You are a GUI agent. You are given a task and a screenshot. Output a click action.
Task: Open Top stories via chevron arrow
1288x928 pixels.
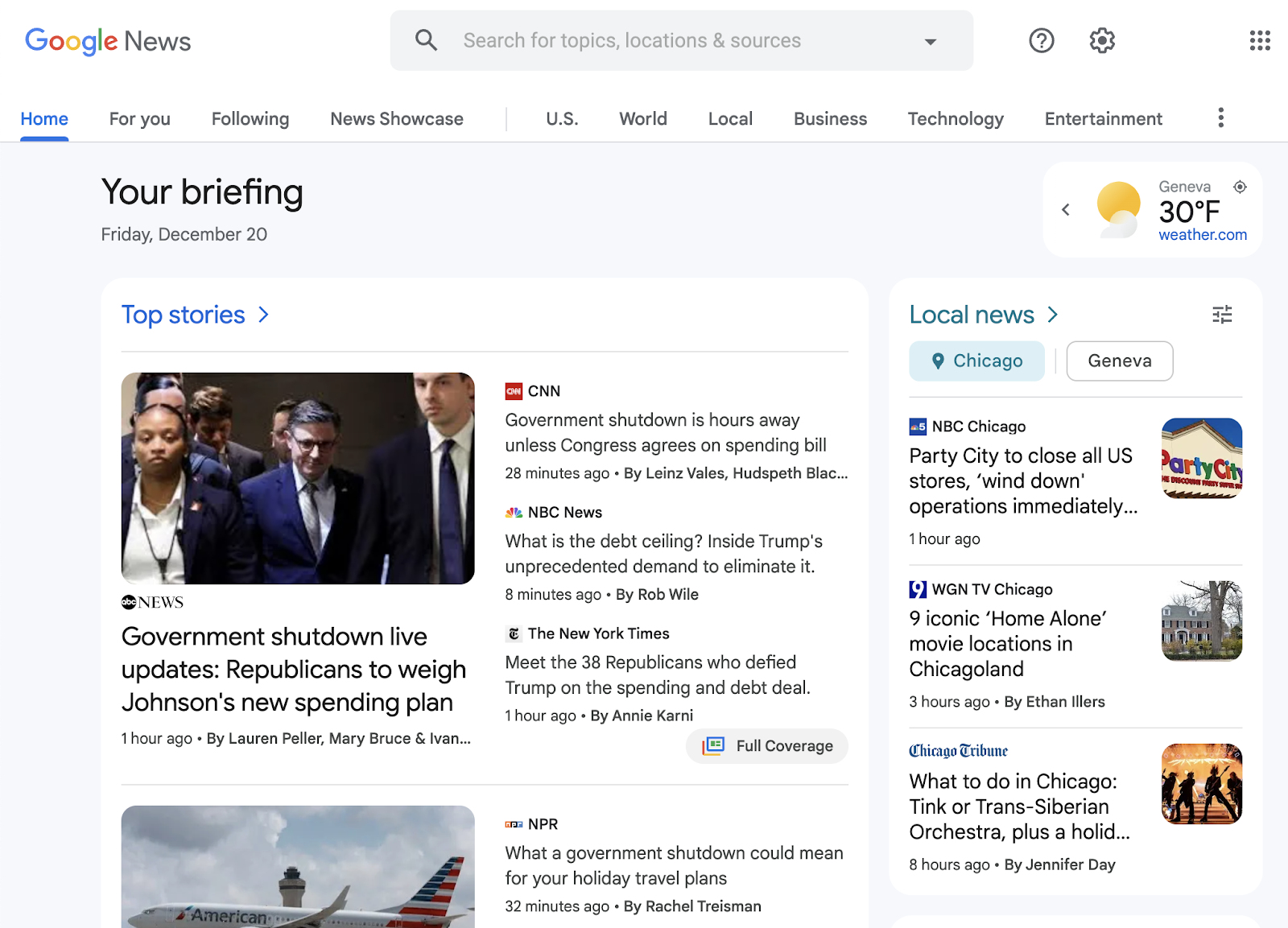click(x=263, y=315)
